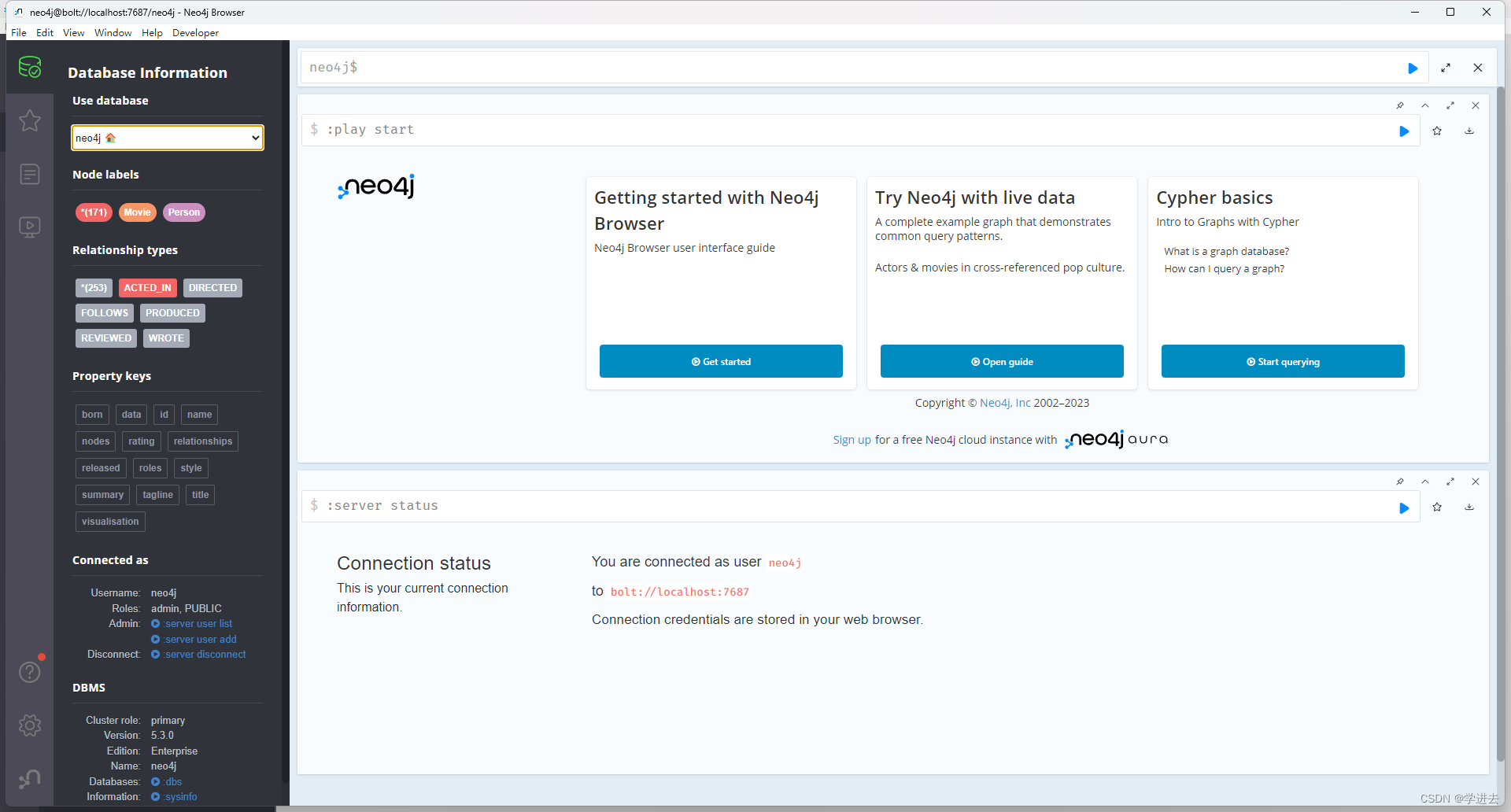Image resolution: width=1511 pixels, height=812 pixels.
Task: Download the :server status frame export
Action: point(1469,507)
